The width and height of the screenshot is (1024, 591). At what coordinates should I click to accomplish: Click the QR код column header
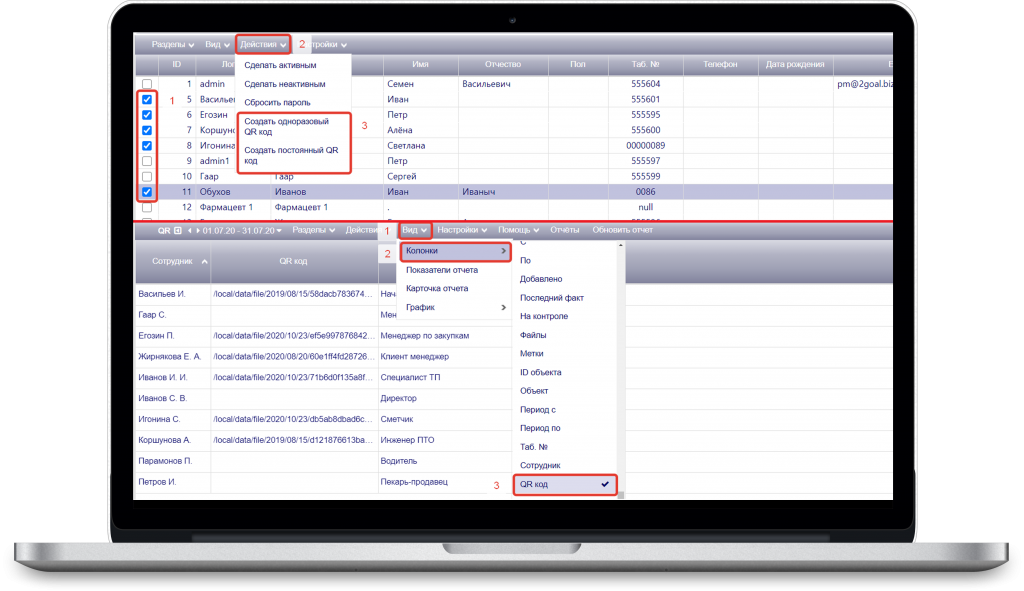point(293,261)
